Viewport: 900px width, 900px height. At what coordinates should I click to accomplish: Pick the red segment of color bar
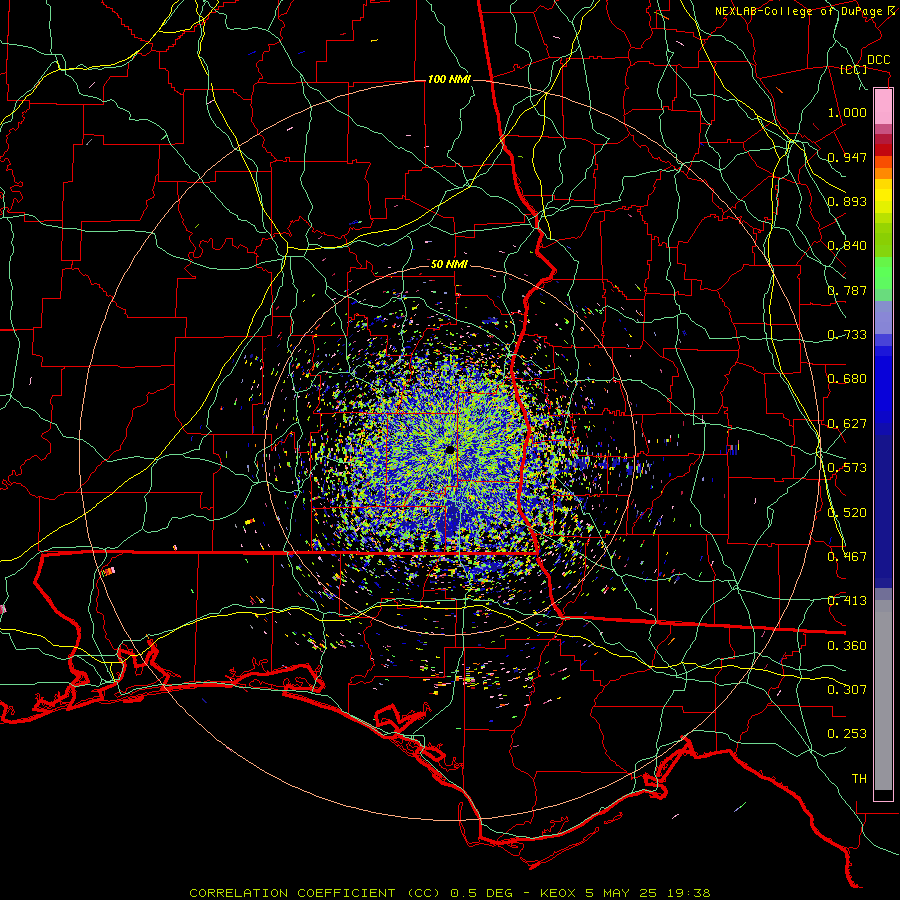pyautogui.click(x=883, y=149)
